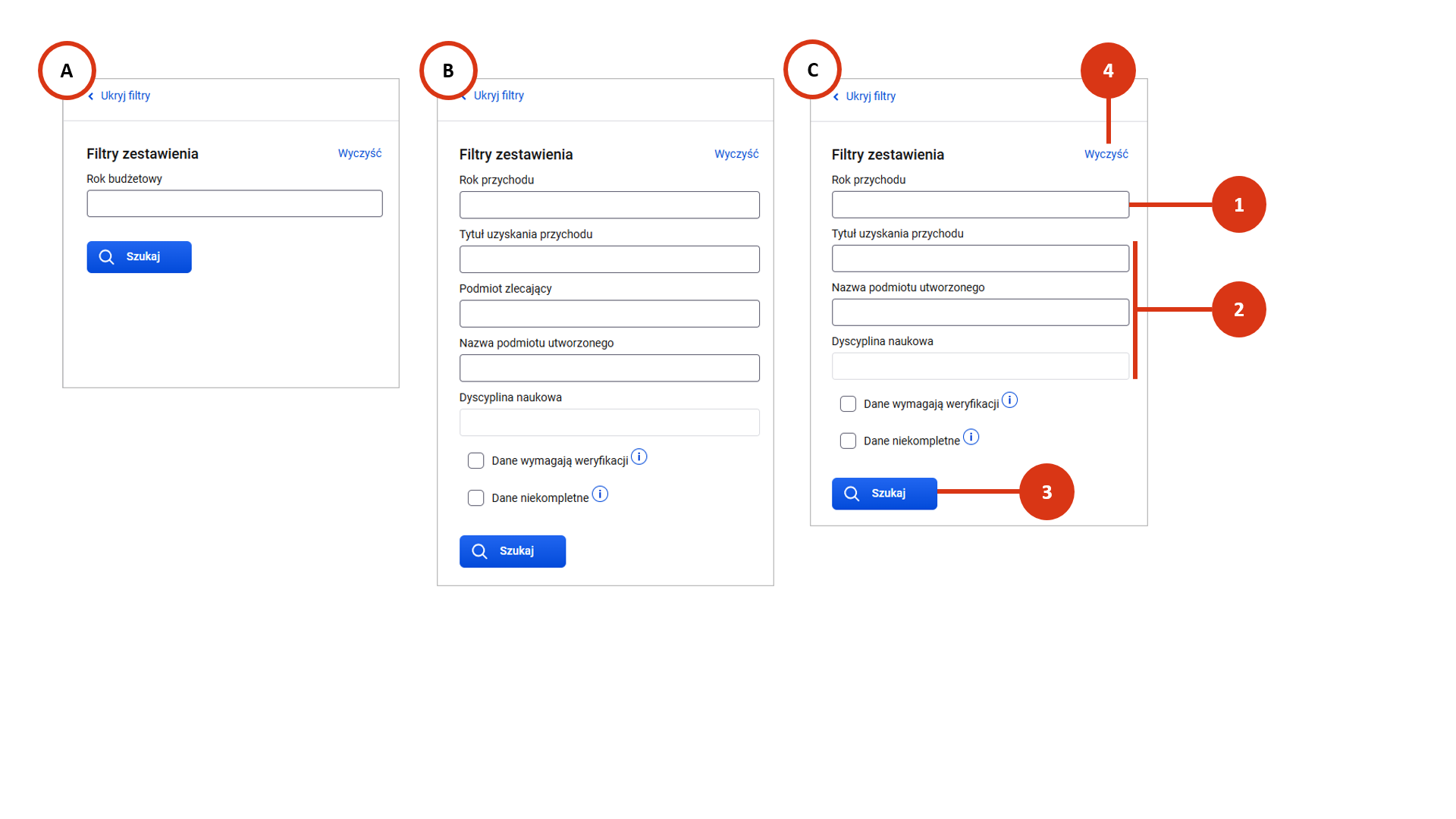Image resolution: width=1456 pixels, height=819 pixels.
Task: Tick Dane niekompletne checkbox in panel B
Action: (x=476, y=498)
